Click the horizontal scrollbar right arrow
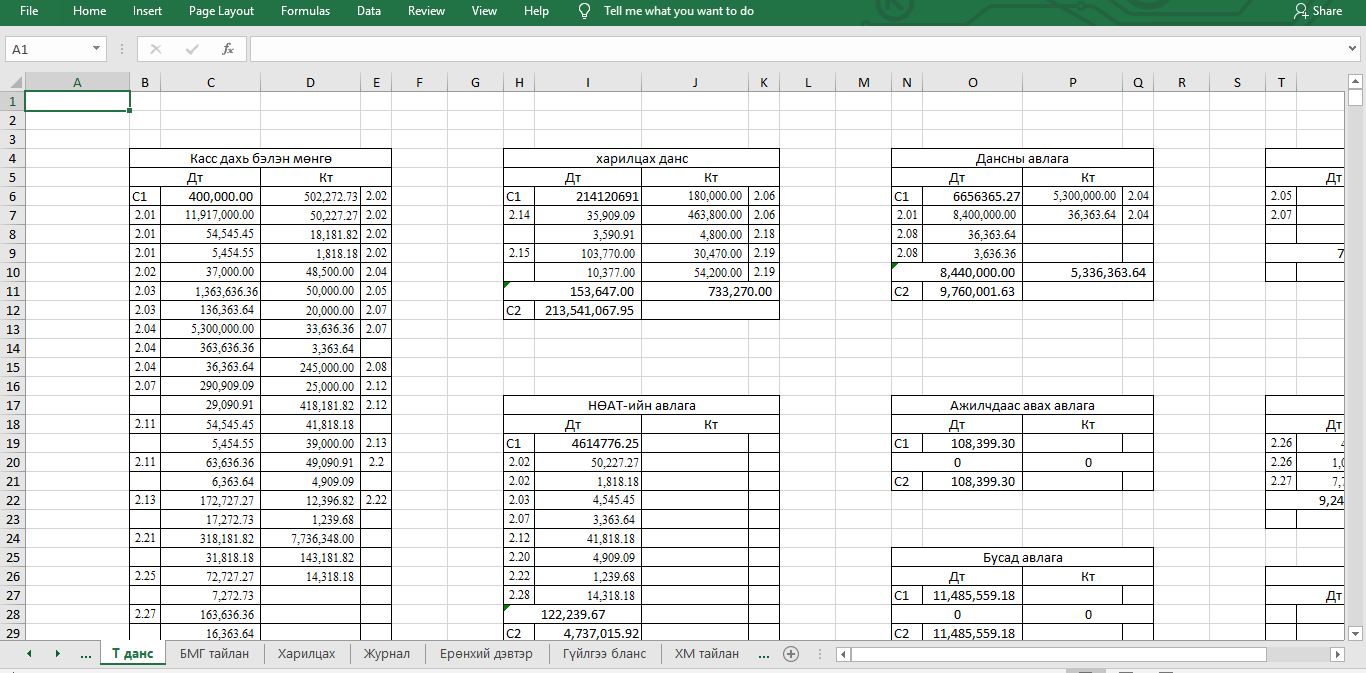This screenshot has width=1366, height=673. pos(1337,654)
